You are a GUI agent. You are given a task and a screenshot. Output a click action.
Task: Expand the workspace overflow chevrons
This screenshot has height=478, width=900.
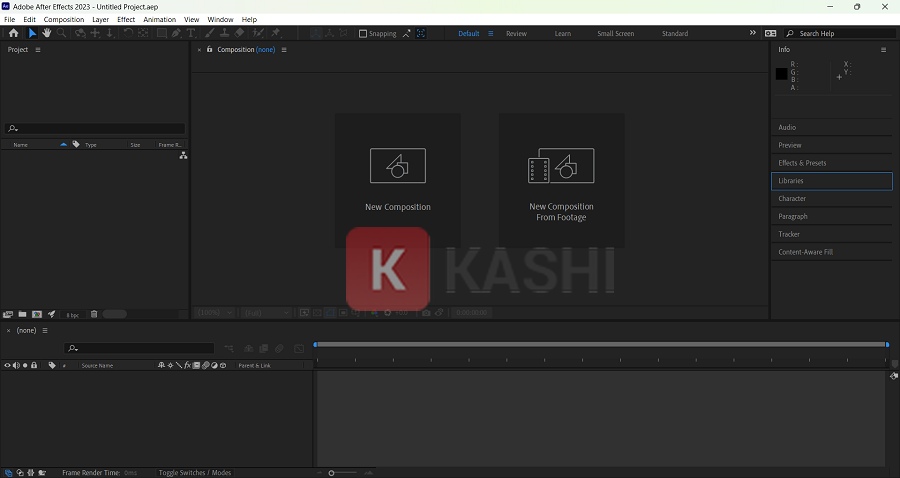pyautogui.click(x=752, y=33)
